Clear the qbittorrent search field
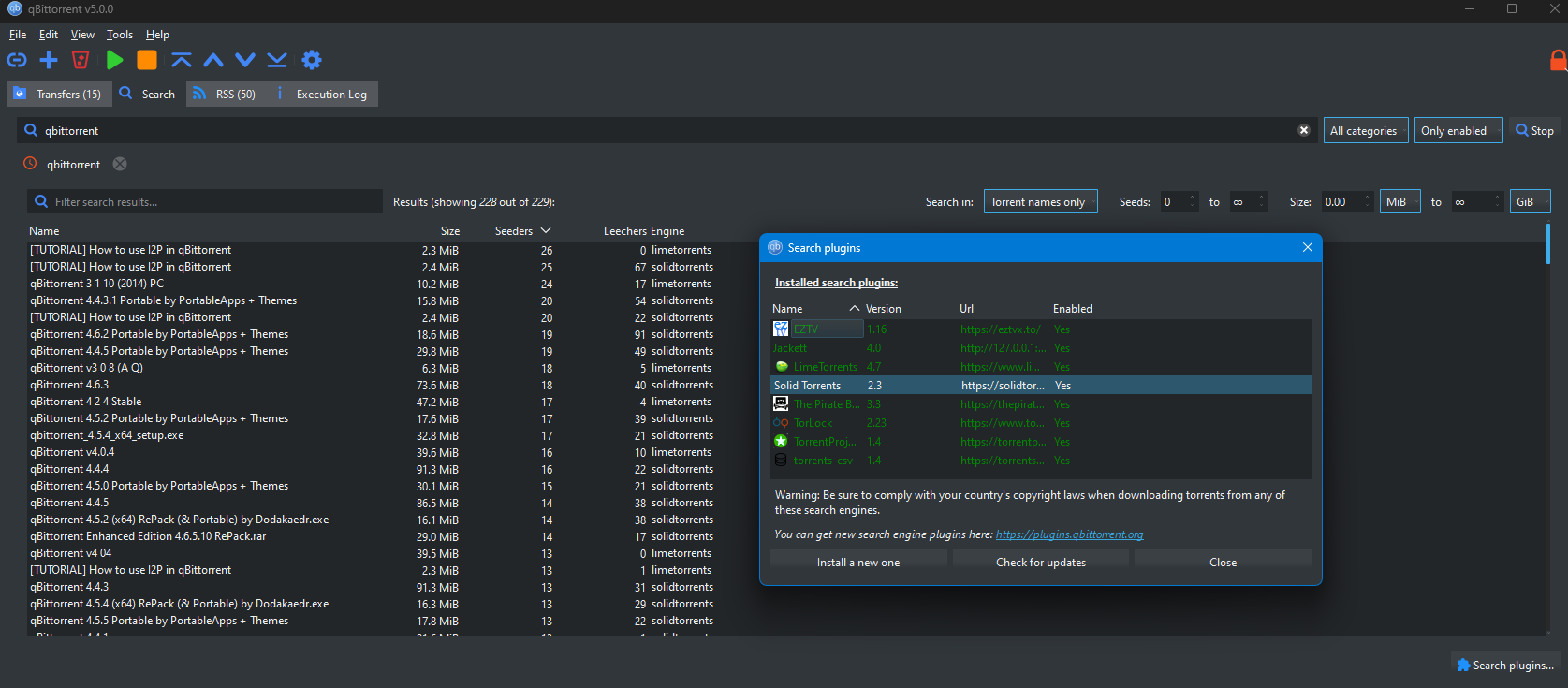1568x688 pixels. [1303, 130]
